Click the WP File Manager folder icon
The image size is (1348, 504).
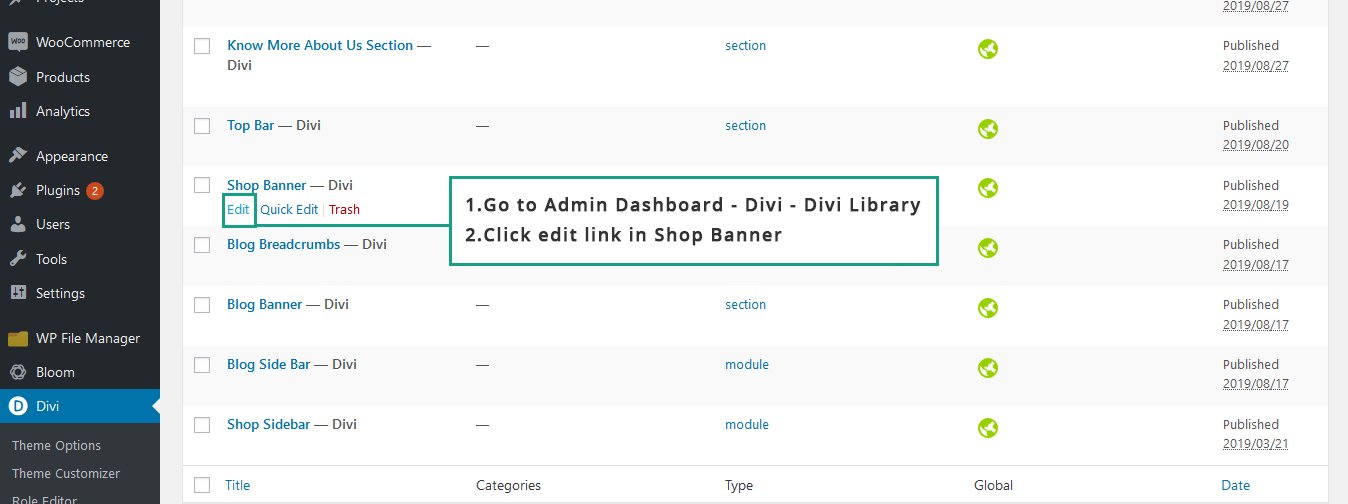[x=17, y=338]
